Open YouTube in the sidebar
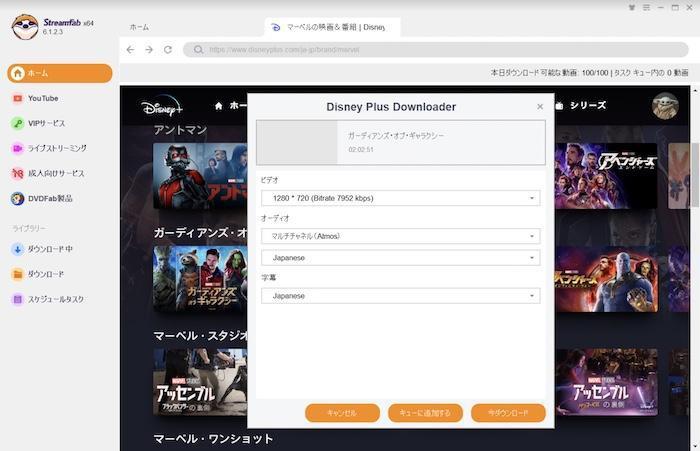Viewport: 700px width, 451px height. tap(43, 98)
